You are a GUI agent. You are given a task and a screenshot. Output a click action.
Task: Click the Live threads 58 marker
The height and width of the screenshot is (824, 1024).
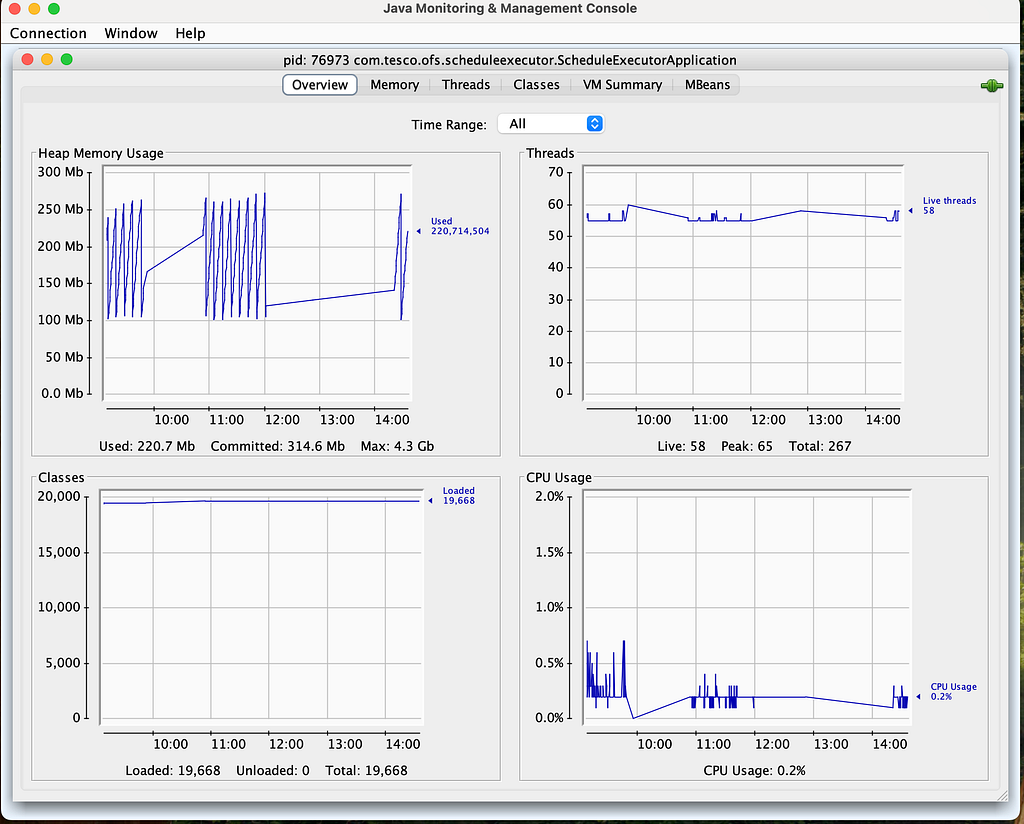(x=943, y=206)
